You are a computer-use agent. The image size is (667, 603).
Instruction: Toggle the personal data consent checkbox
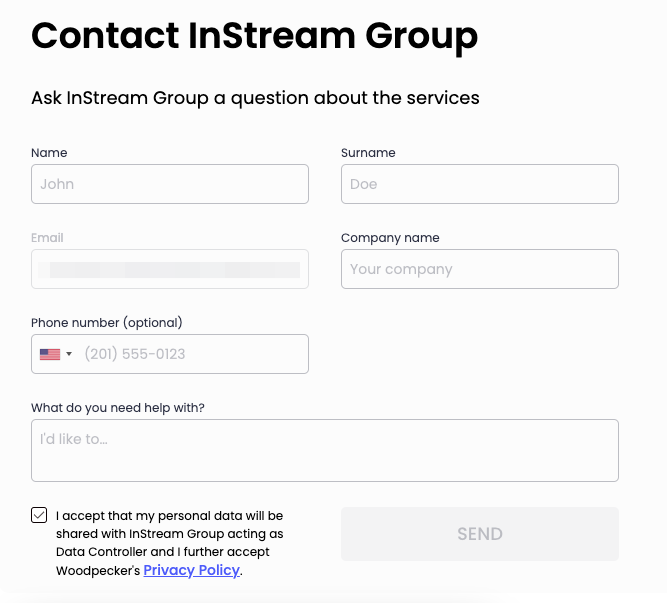39,516
